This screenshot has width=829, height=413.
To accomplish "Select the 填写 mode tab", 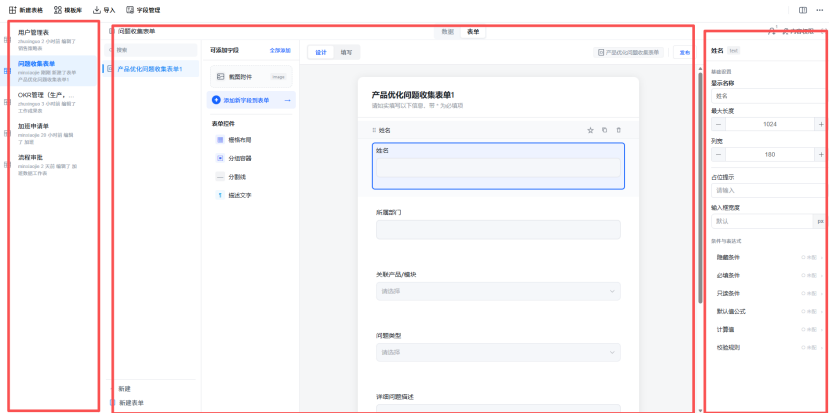I will [x=346, y=52].
